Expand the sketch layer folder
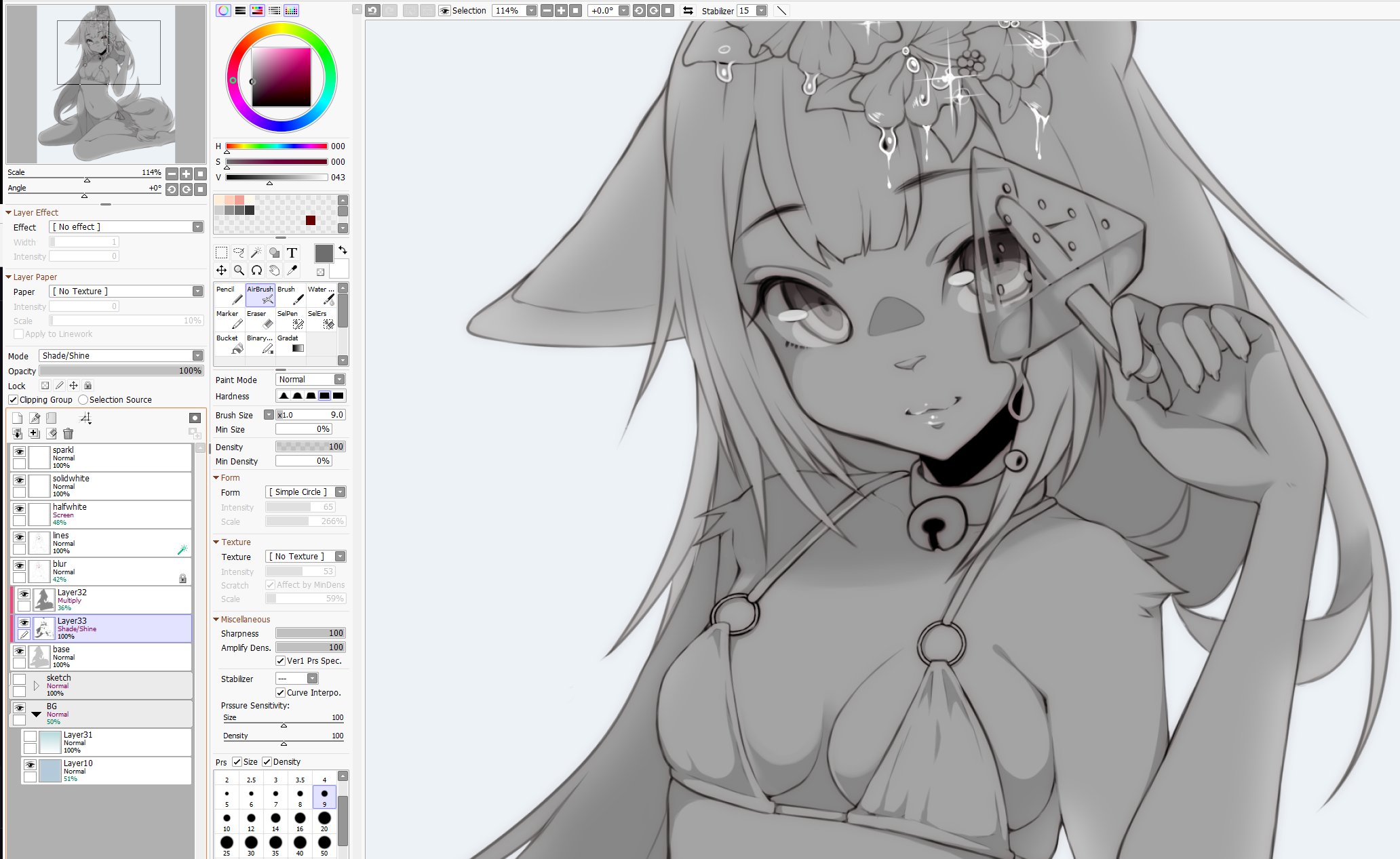This screenshot has width=1400, height=859. pos(37,686)
